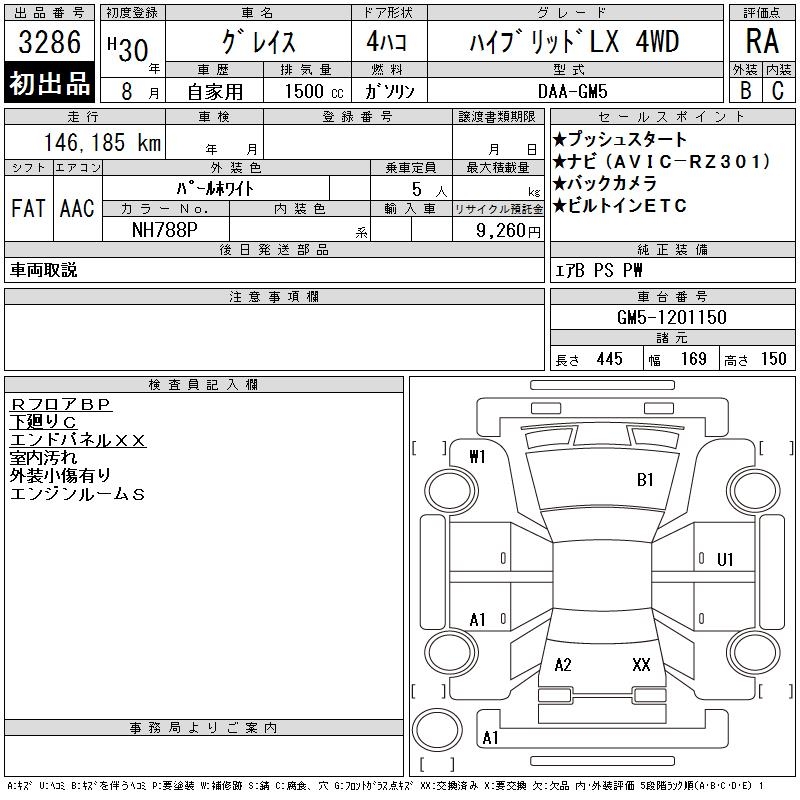Select the XX replaced panel marker

(x=641, y=664)
